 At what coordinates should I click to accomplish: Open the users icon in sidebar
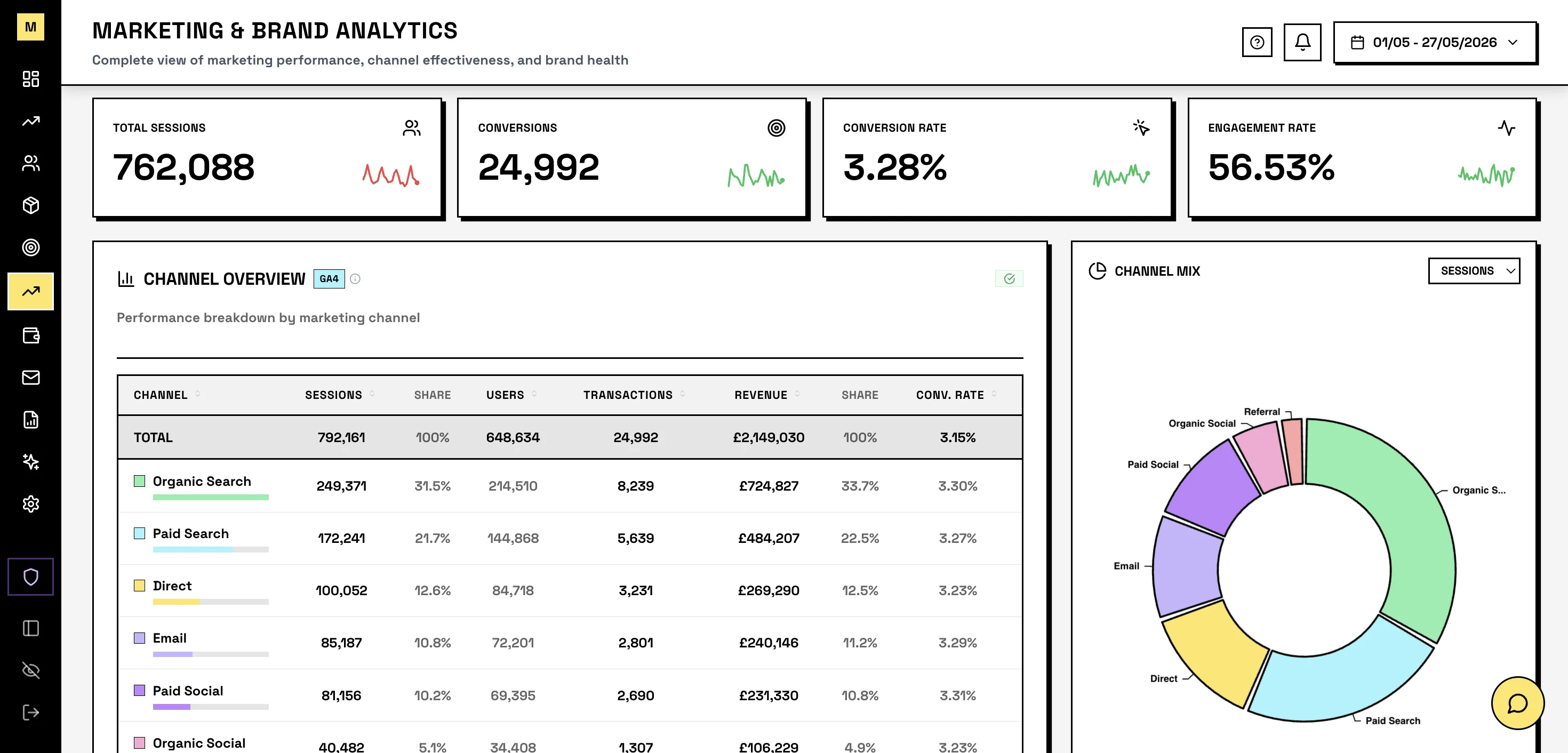tap(30, 163)
